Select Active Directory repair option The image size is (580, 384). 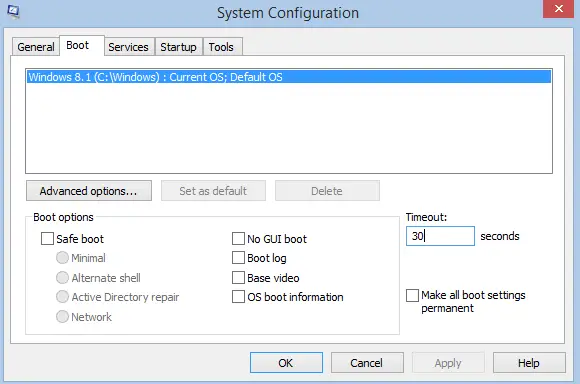point(62,297)
